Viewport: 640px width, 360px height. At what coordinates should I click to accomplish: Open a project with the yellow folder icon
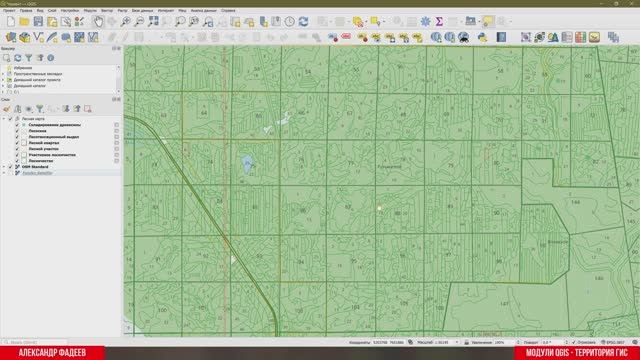tap(24, 22)
